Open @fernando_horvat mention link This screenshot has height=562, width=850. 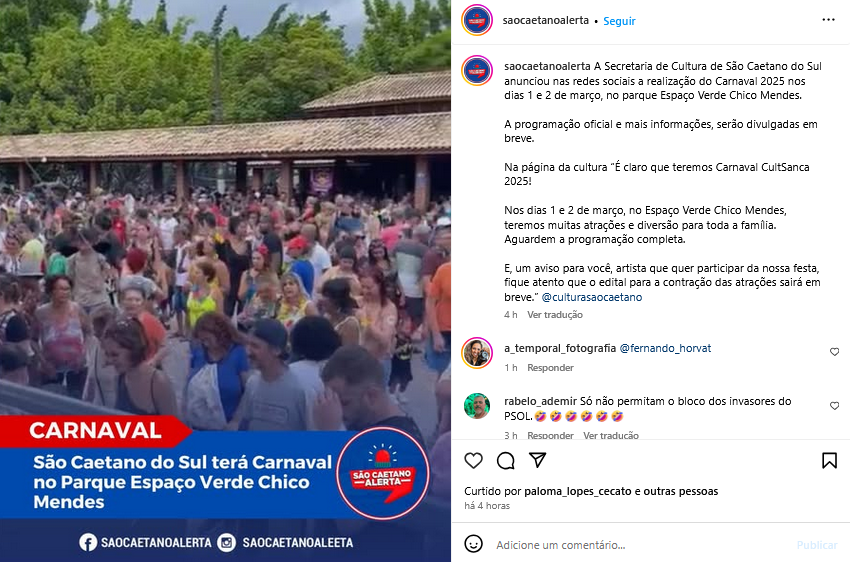[665, 348]
